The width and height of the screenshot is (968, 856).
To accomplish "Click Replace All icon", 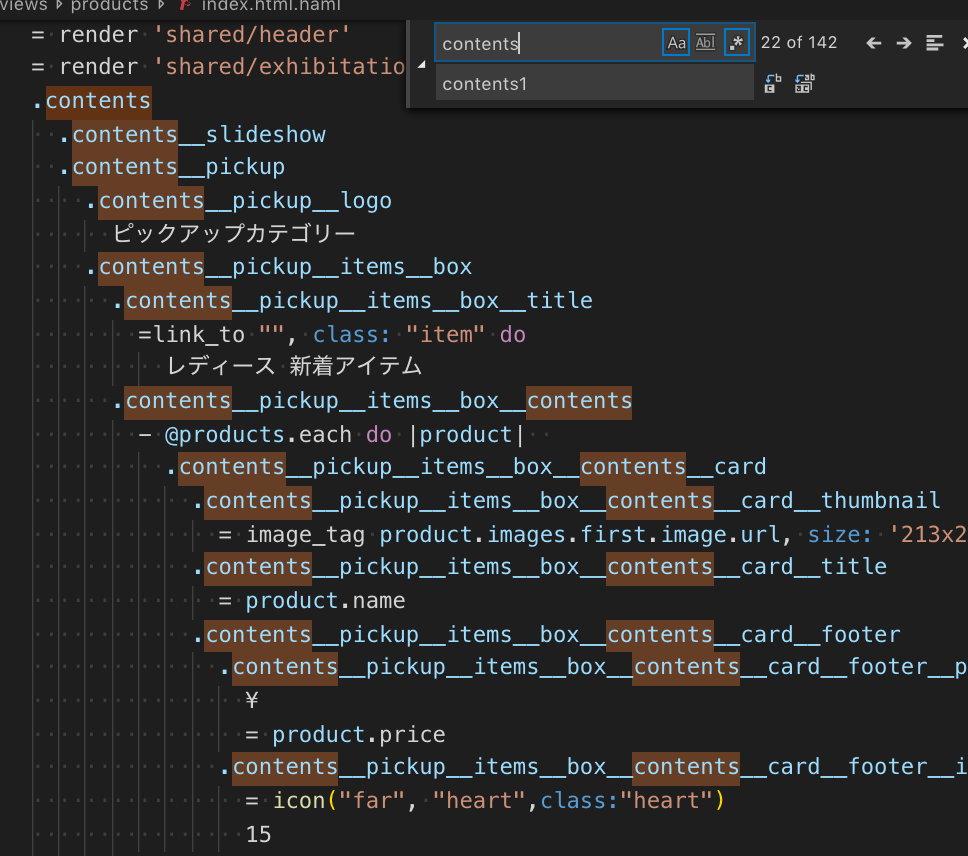I will (804, 83).
